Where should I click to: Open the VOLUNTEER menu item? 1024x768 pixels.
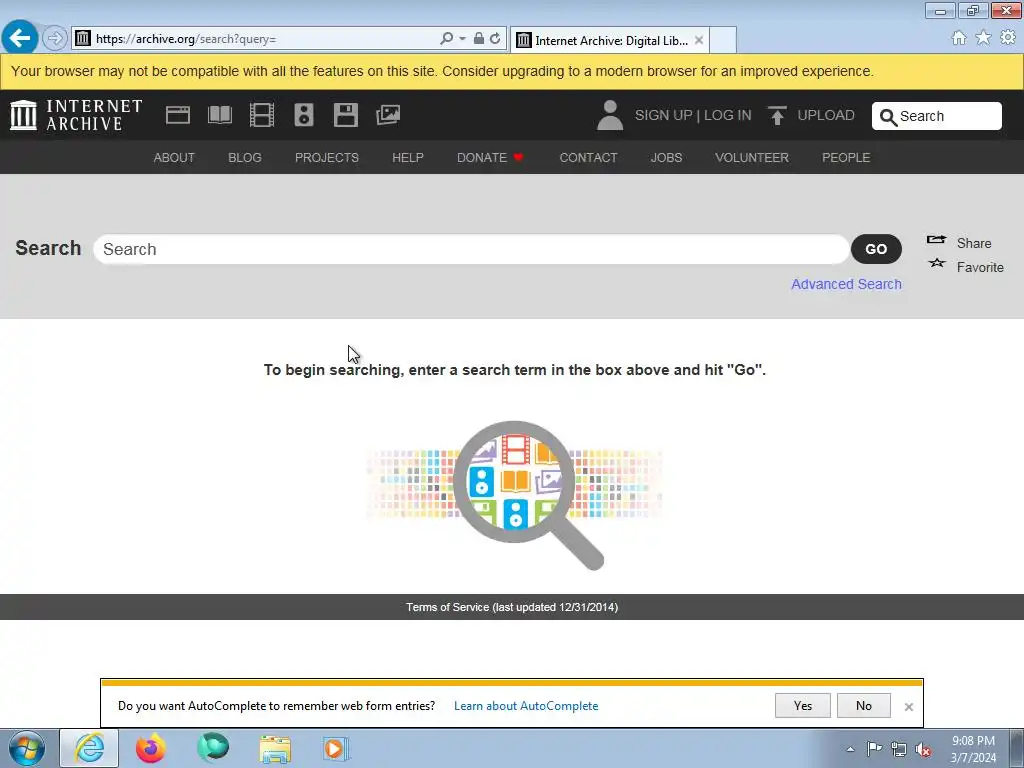[752, 157]
